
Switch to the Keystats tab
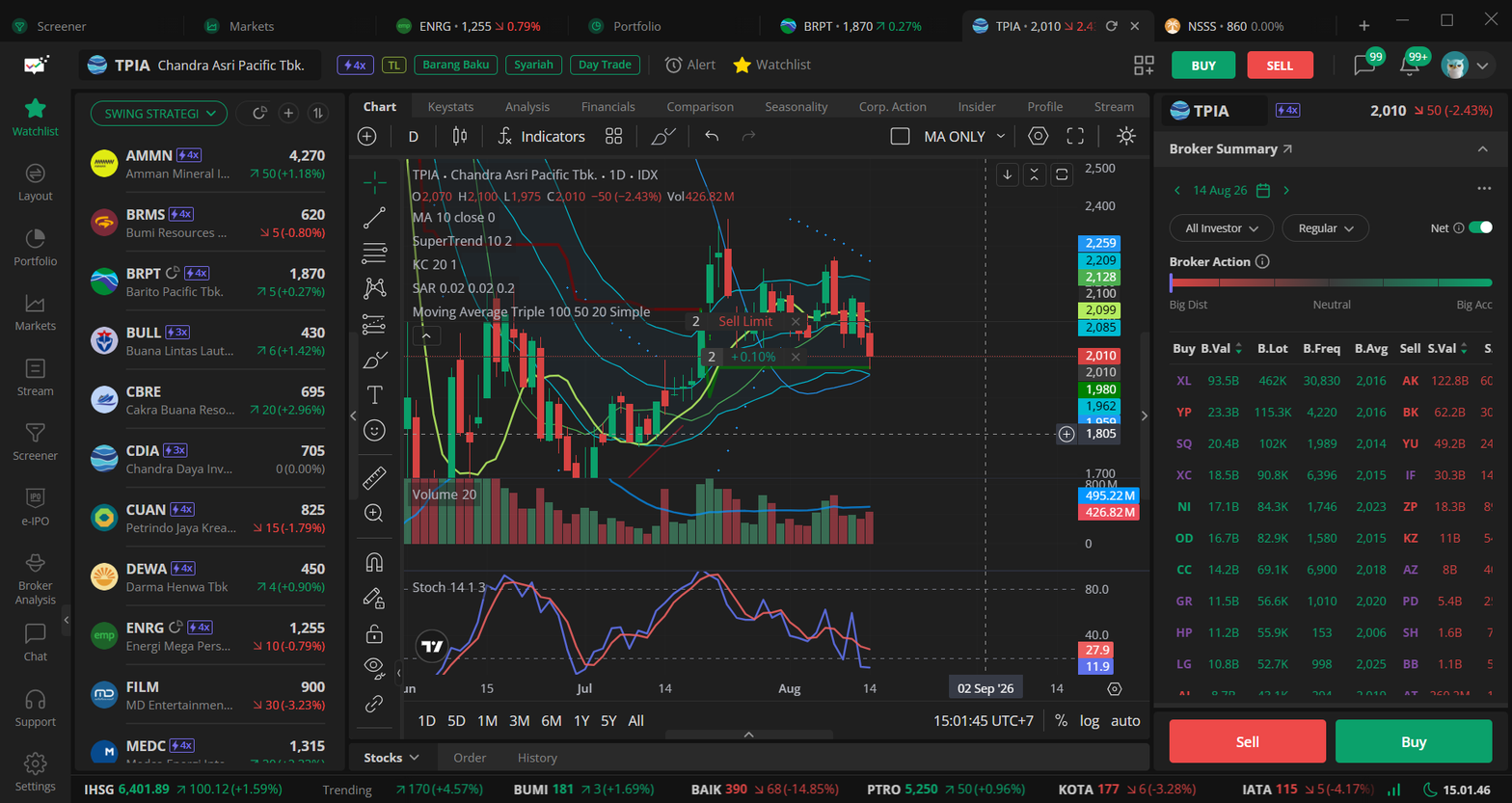pos(450,107)
